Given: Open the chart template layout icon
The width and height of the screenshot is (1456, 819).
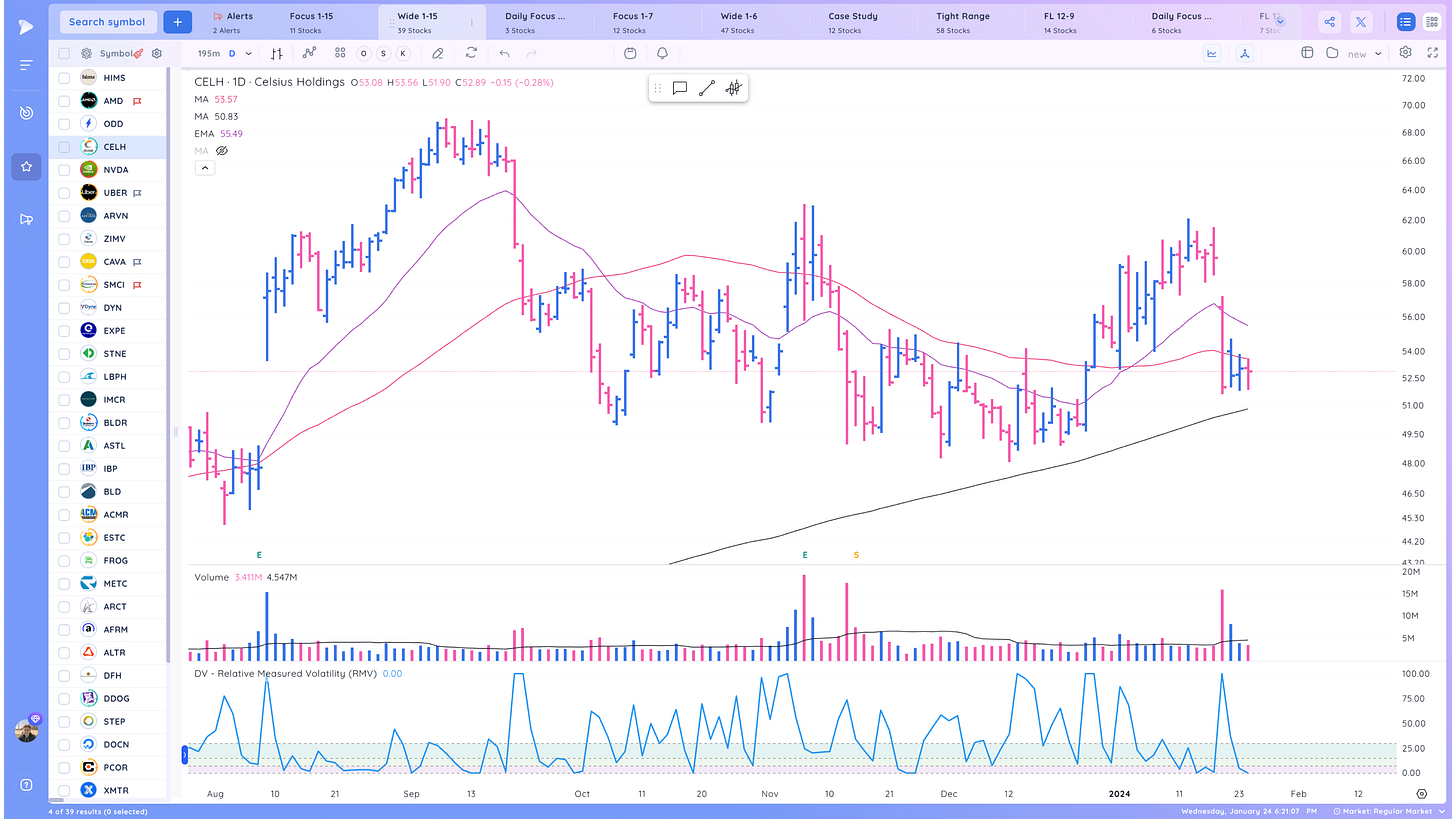Looking at the screenshot, I should (1307, 53).
